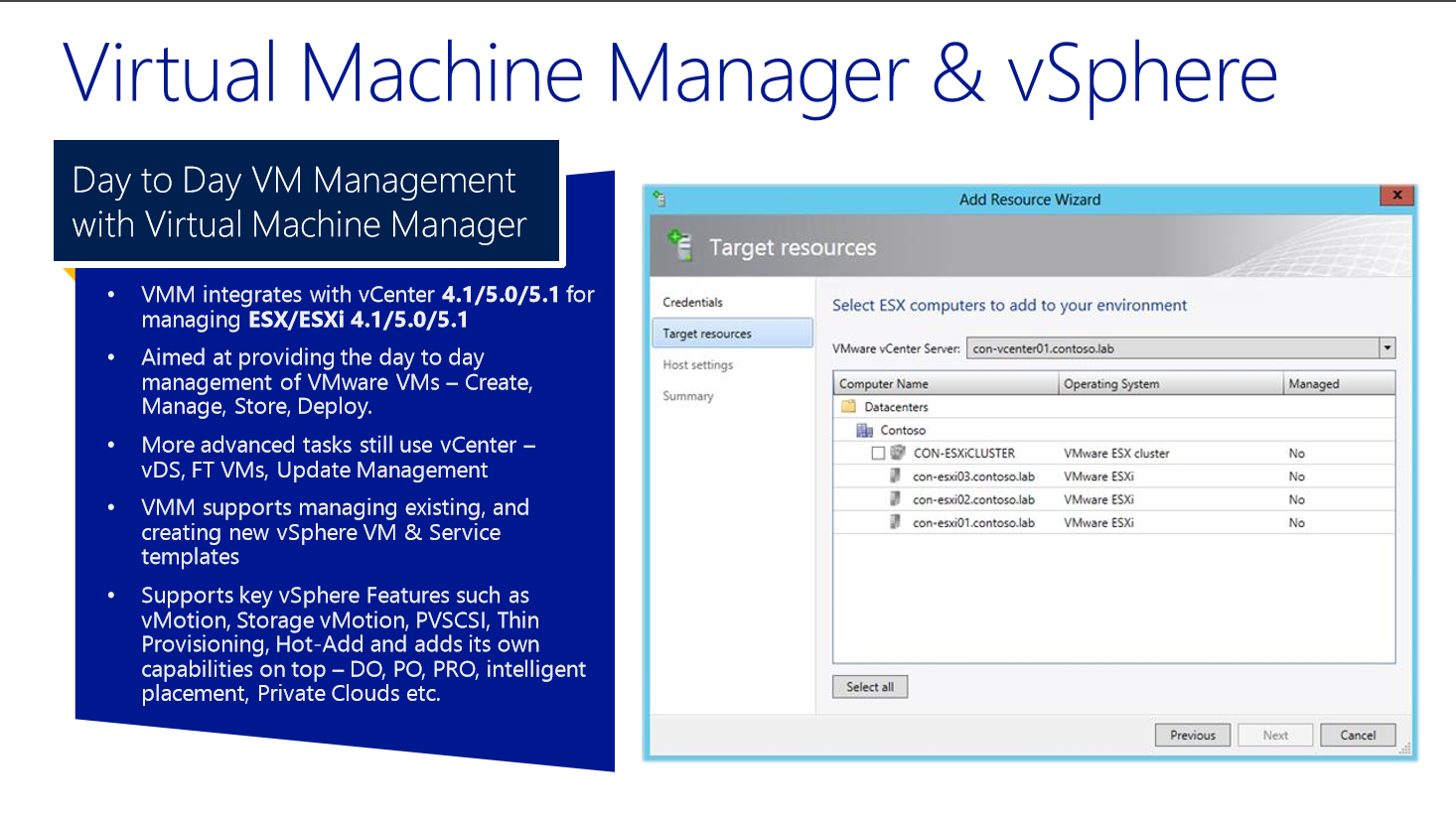Click Managed value No for con-esxi02
This screenshot has height=820, width=1456.
1297,499
